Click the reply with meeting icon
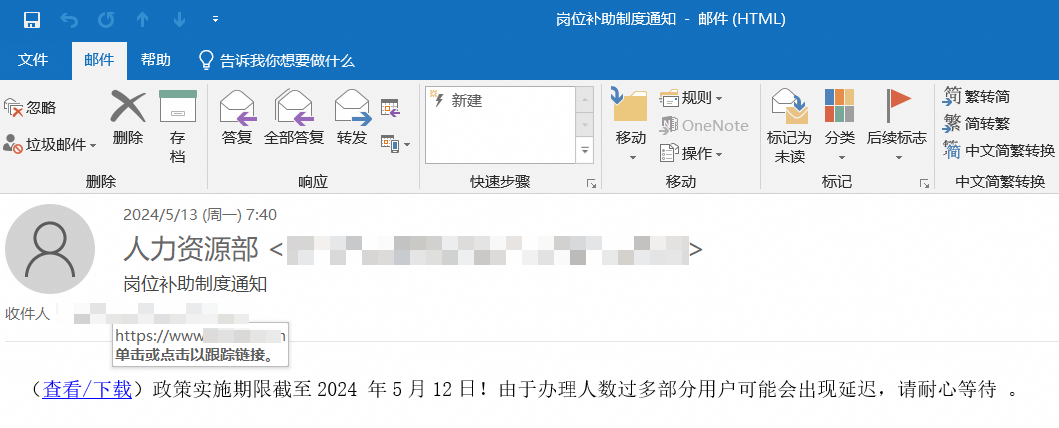The image size is (1059, 428). click(390, 107)
